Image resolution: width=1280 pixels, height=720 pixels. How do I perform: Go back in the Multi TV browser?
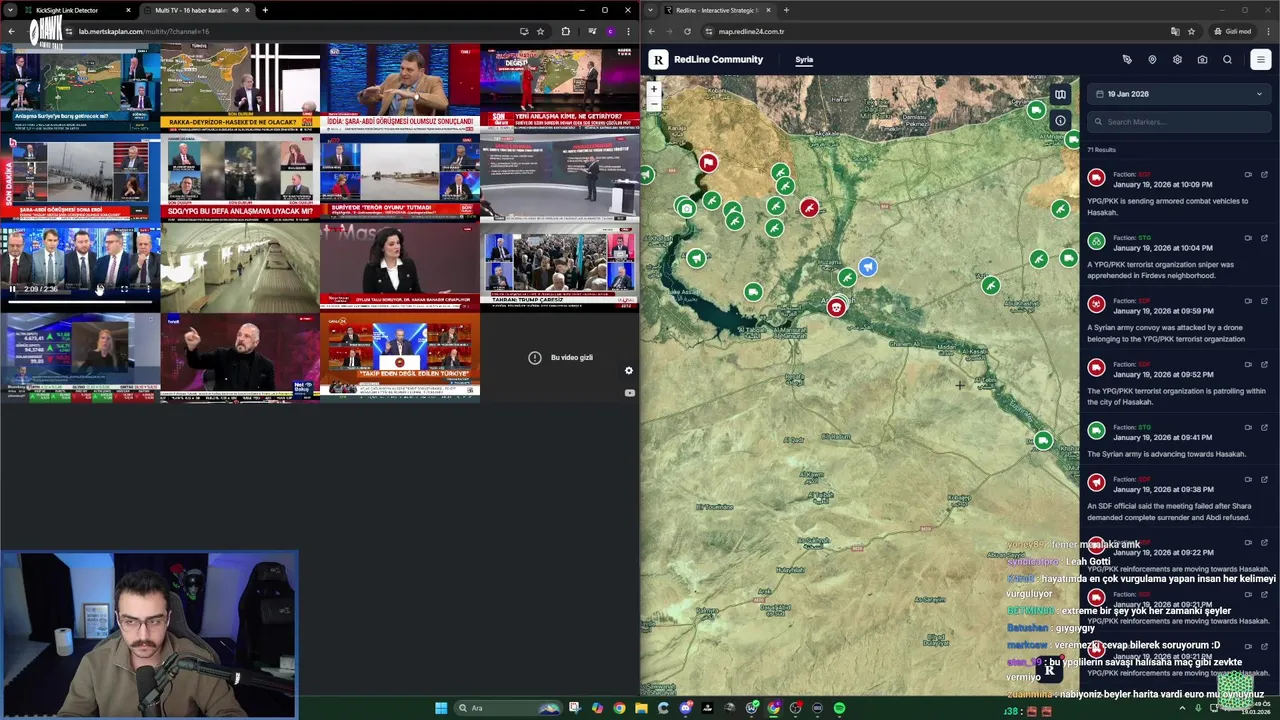click(x=11, y=31)
